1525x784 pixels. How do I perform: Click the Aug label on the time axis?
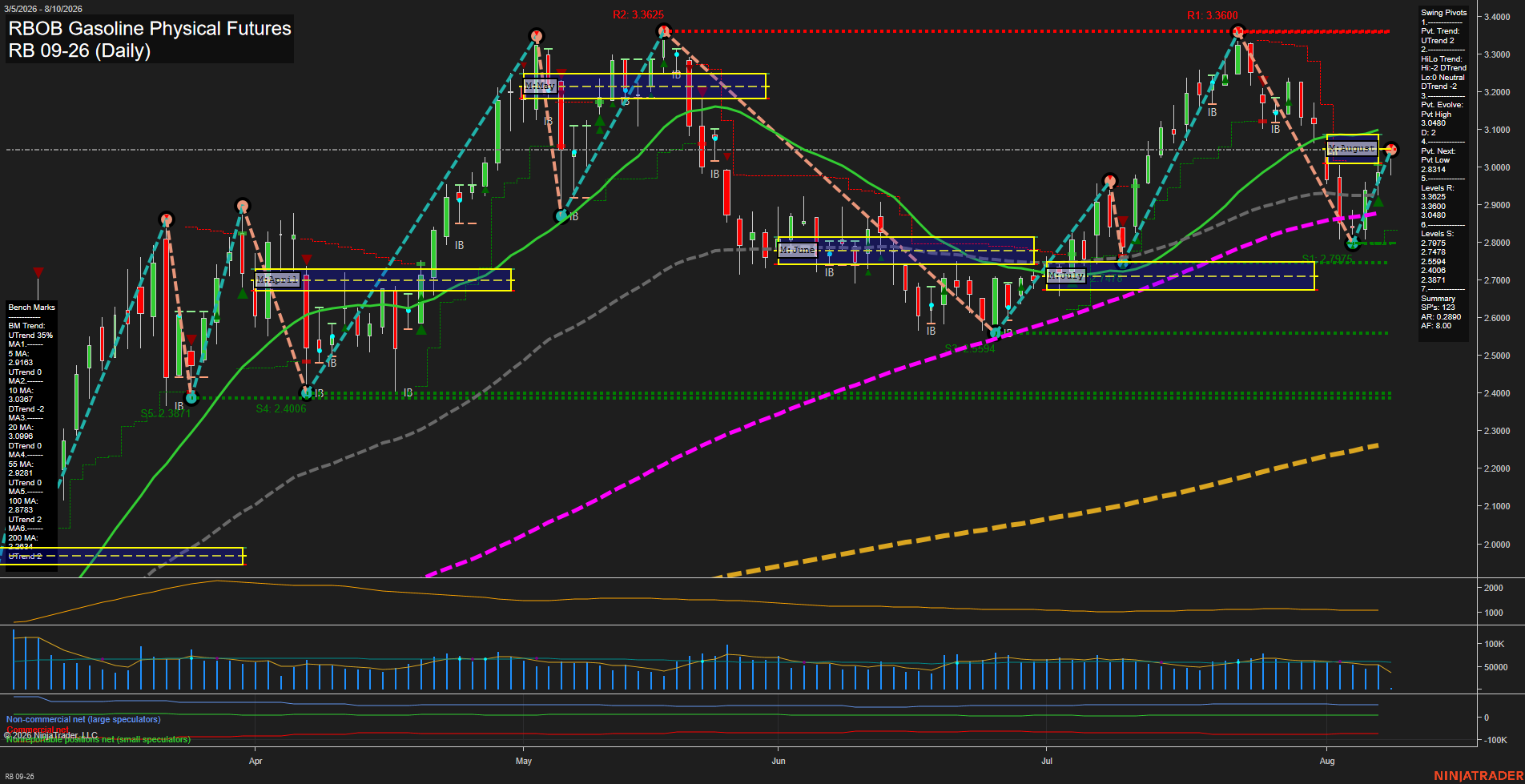1327,761
